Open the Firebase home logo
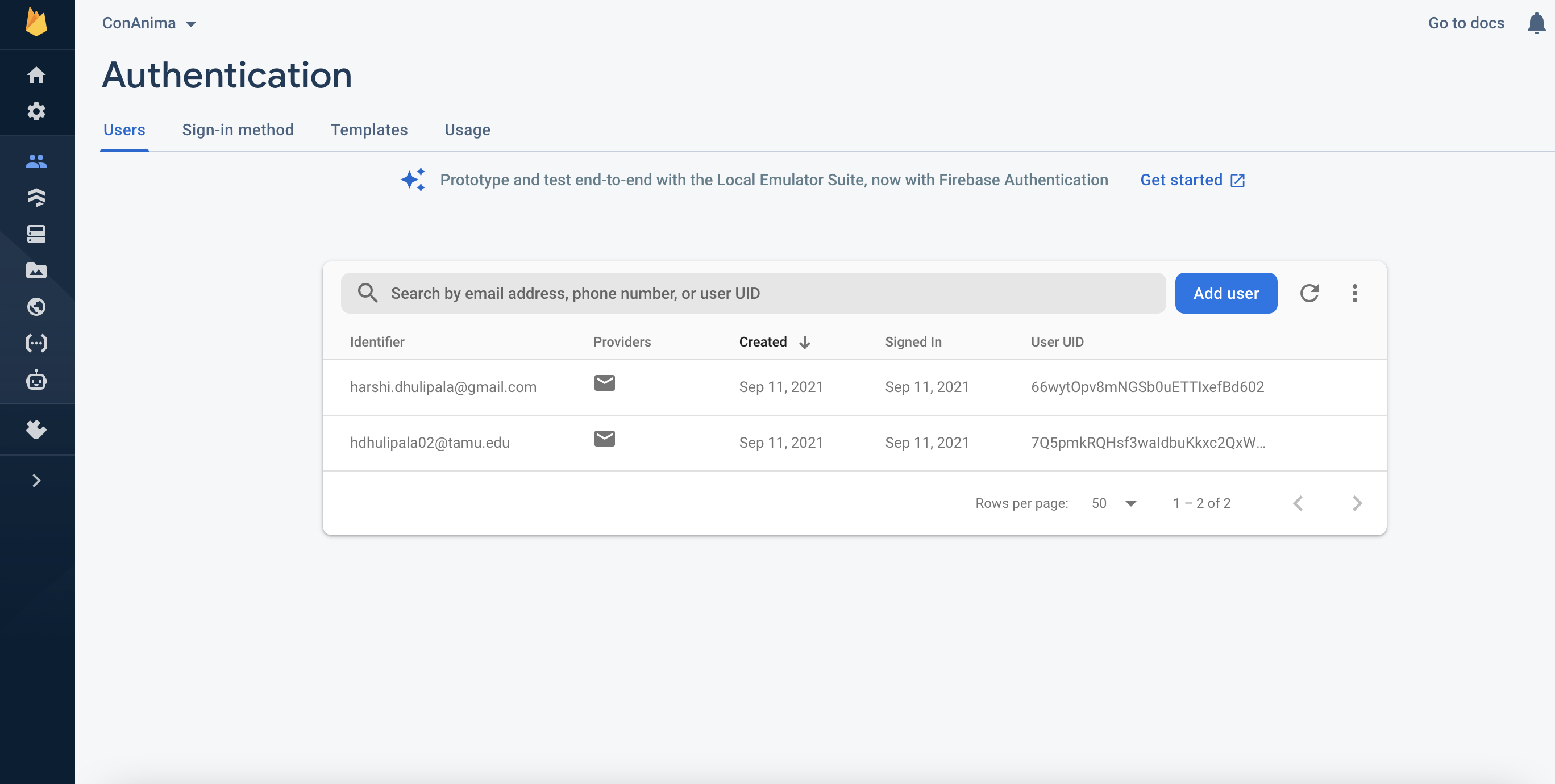The image size is (1555, 784). [36, 22]
